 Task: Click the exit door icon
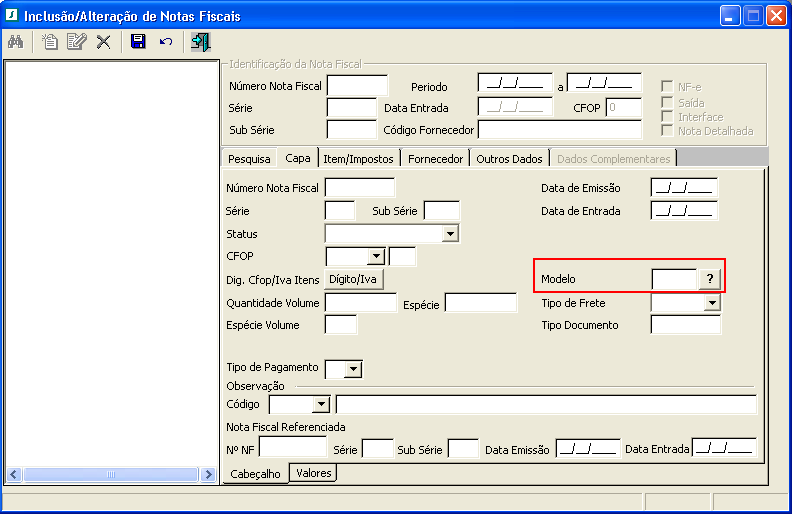201,42
